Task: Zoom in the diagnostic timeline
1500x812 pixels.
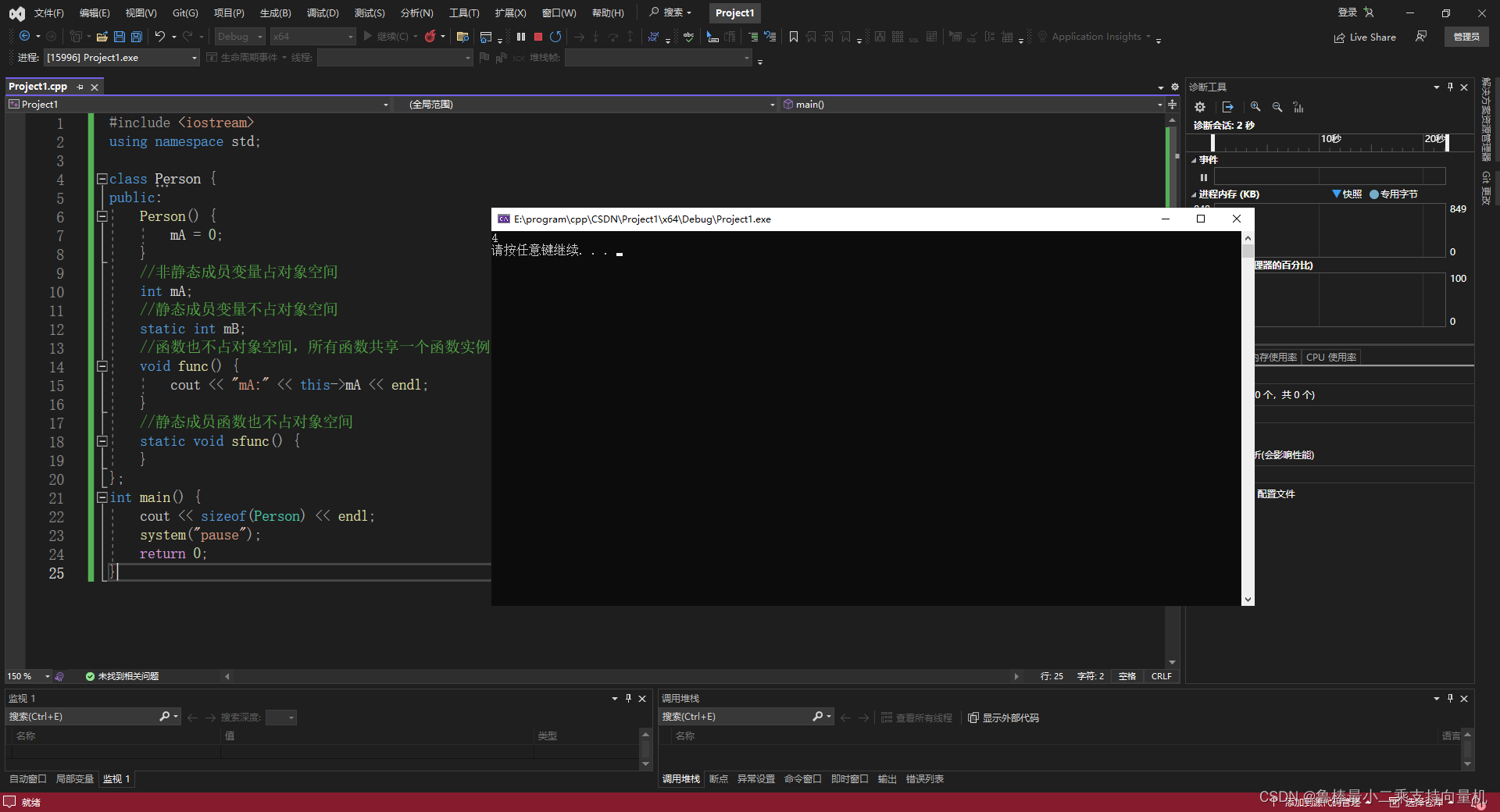Action: point(1255,107)
